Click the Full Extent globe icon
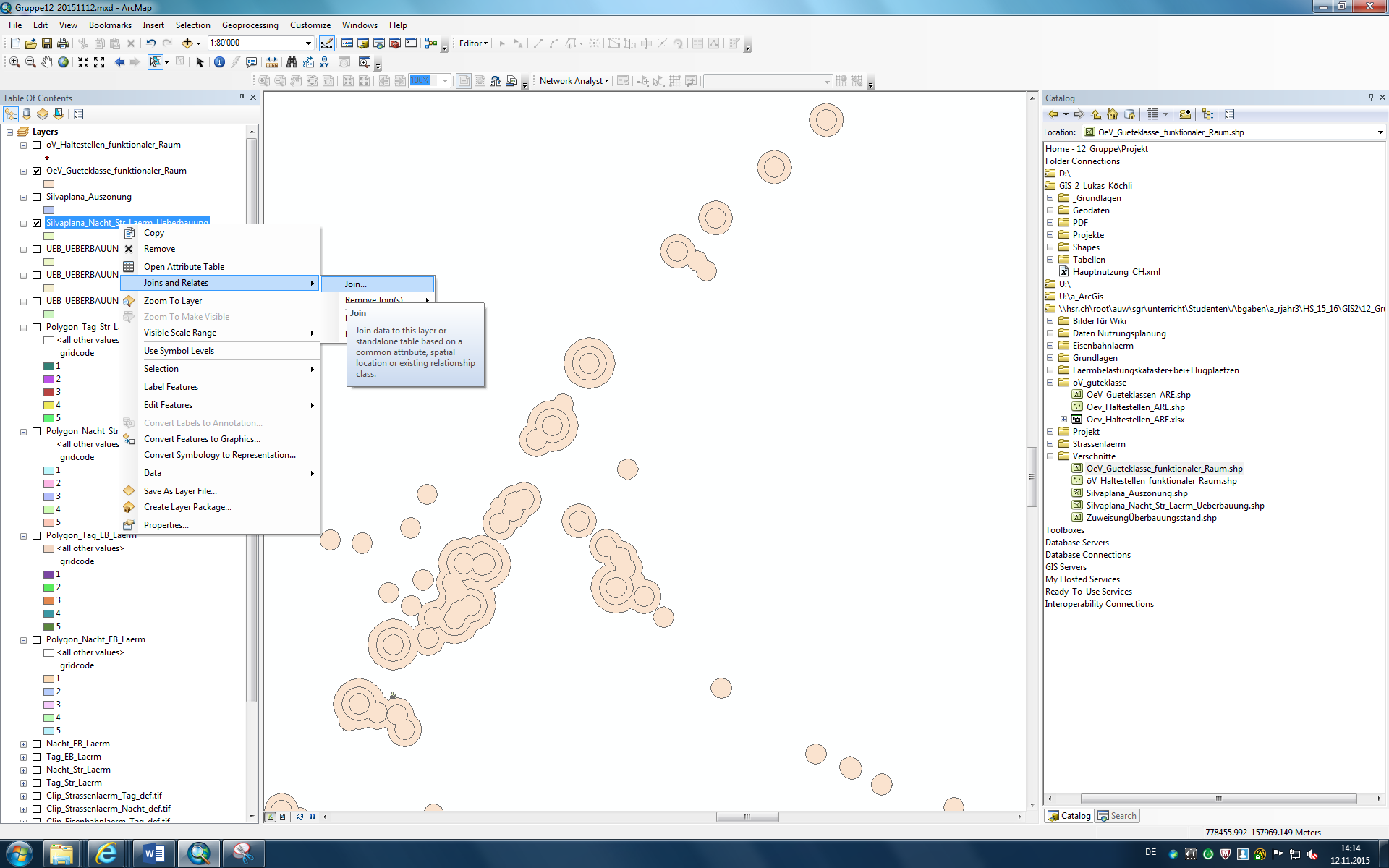Image resolution: width=1389 pixels, height=868 pixels. [x=64, y=62]
